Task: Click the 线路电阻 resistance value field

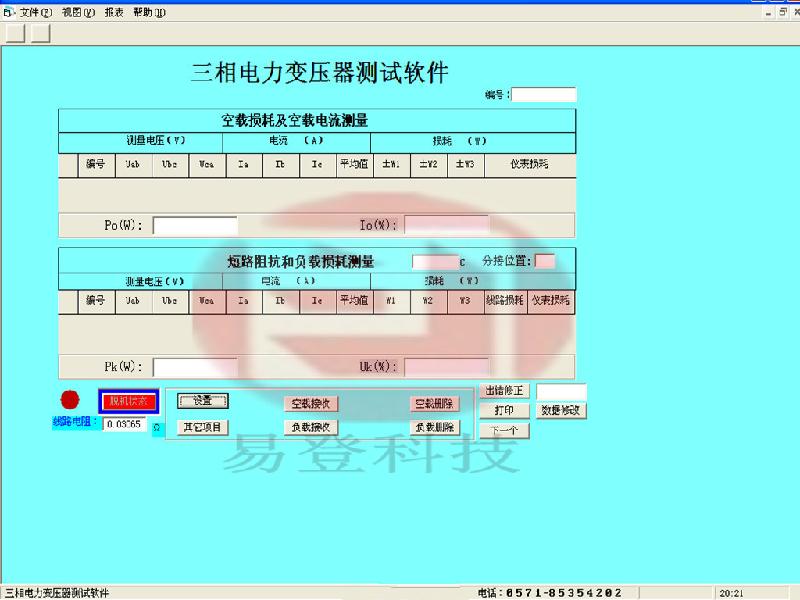Action: point(127,424)
